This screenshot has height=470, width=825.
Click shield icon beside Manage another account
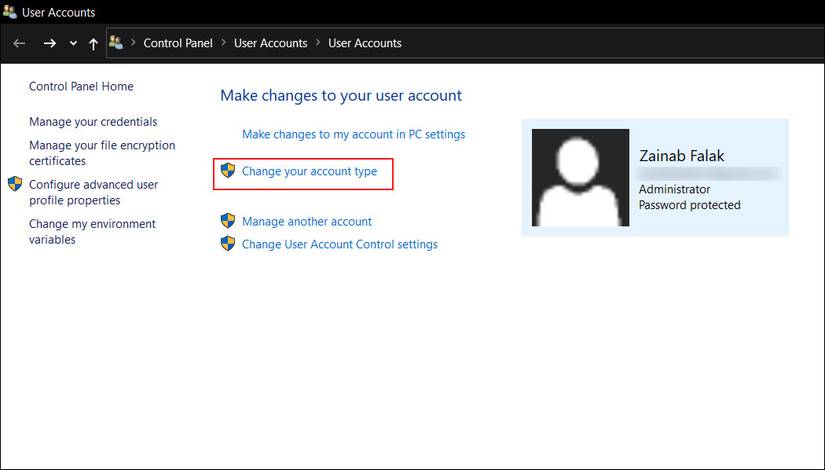point(228,221)
